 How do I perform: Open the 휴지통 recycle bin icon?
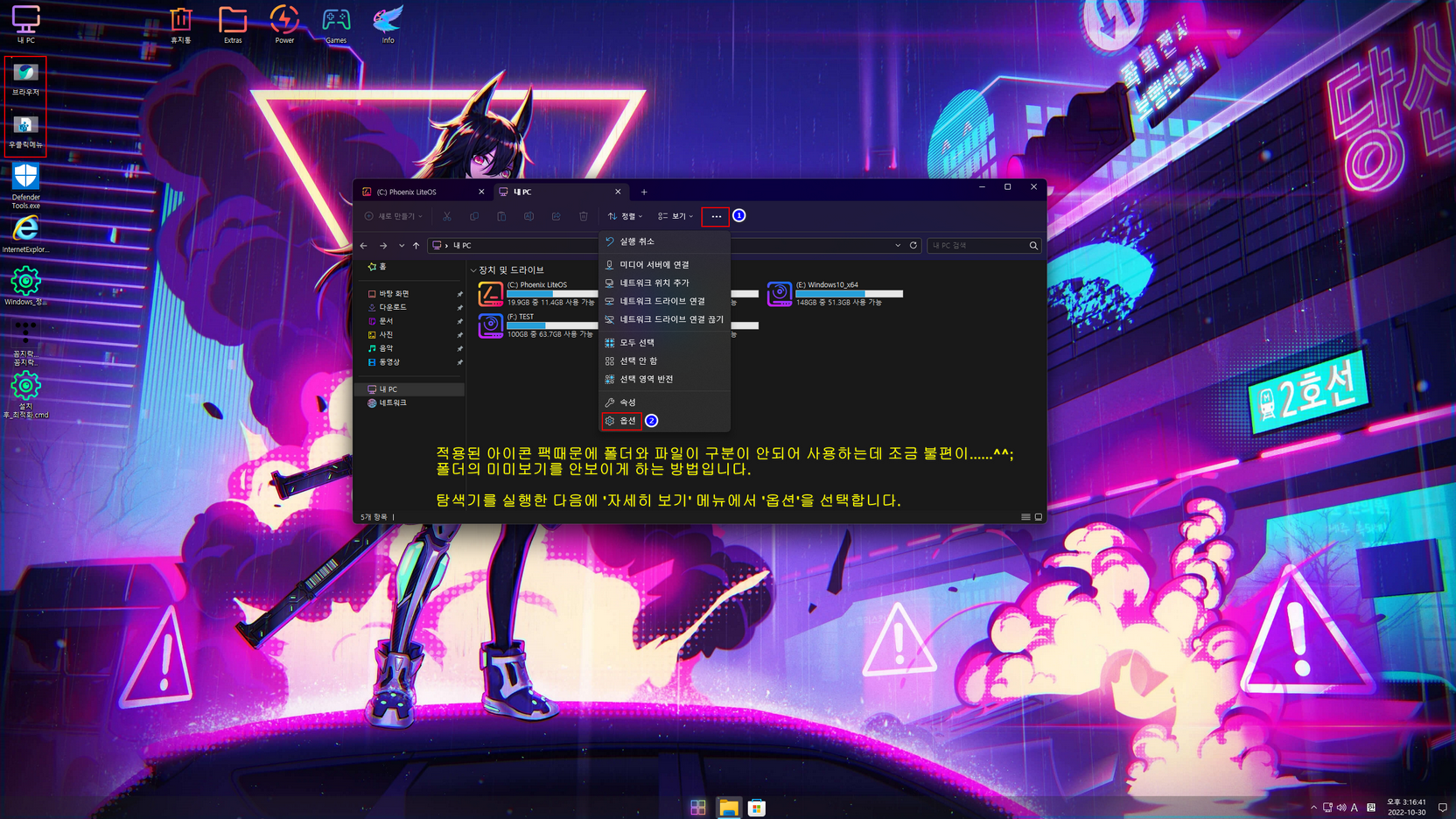(180, 24)
